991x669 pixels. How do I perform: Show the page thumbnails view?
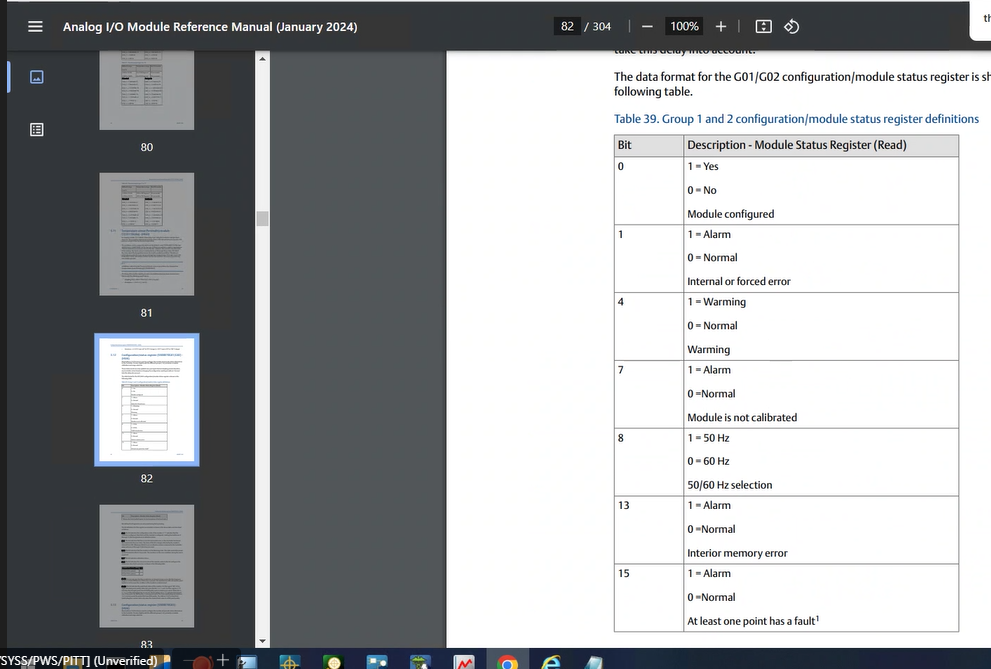37,77
